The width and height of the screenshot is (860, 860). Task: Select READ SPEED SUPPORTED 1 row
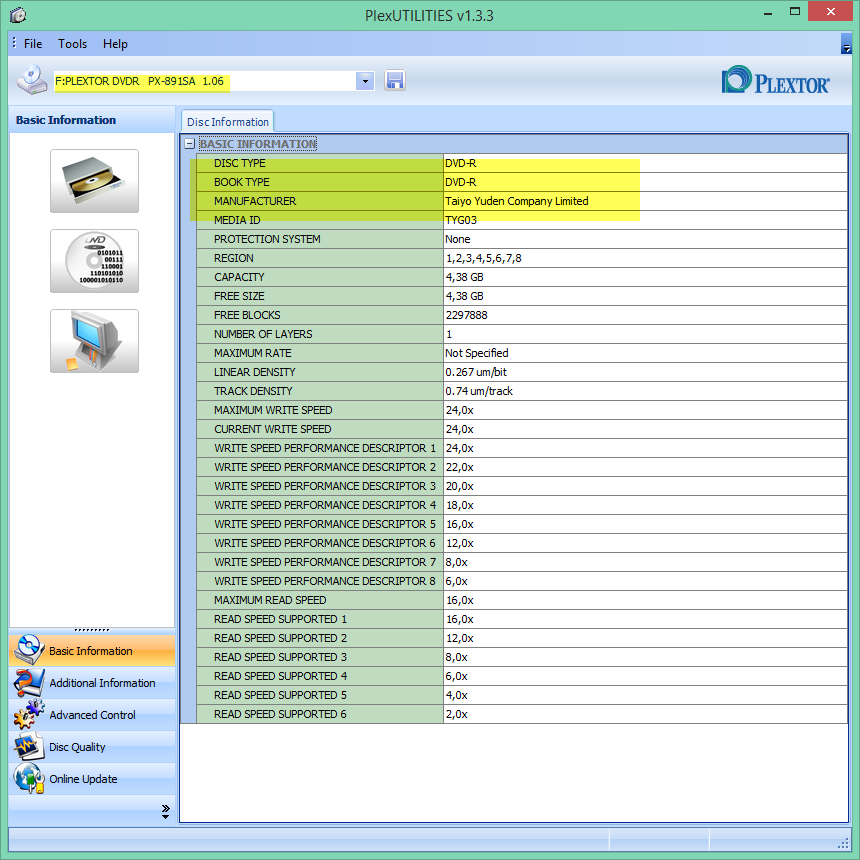[522, 619]
